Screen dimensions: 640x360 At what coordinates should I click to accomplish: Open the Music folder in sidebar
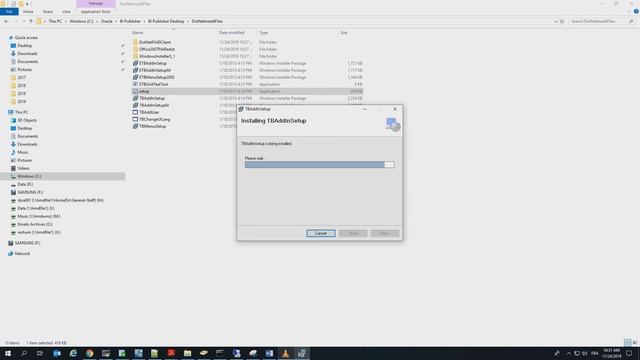[22, 152]
